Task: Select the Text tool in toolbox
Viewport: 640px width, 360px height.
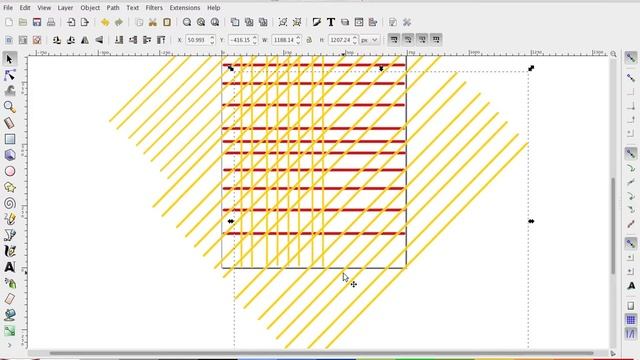Action: [10, 267]
